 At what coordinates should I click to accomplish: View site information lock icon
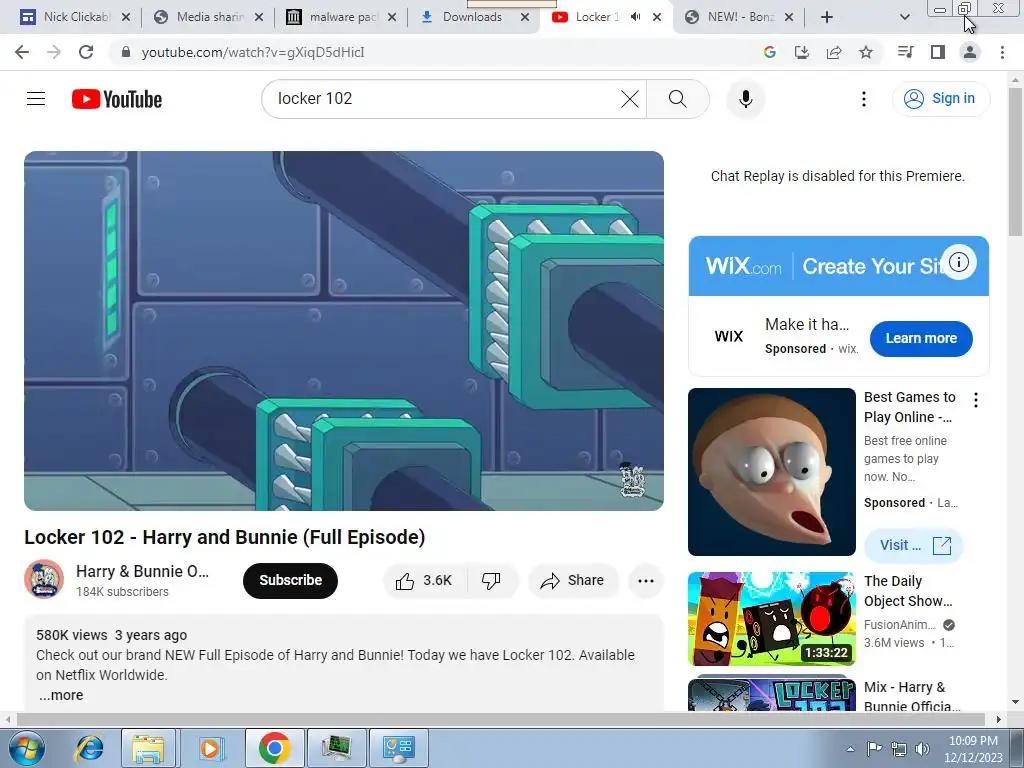[126, 52]
